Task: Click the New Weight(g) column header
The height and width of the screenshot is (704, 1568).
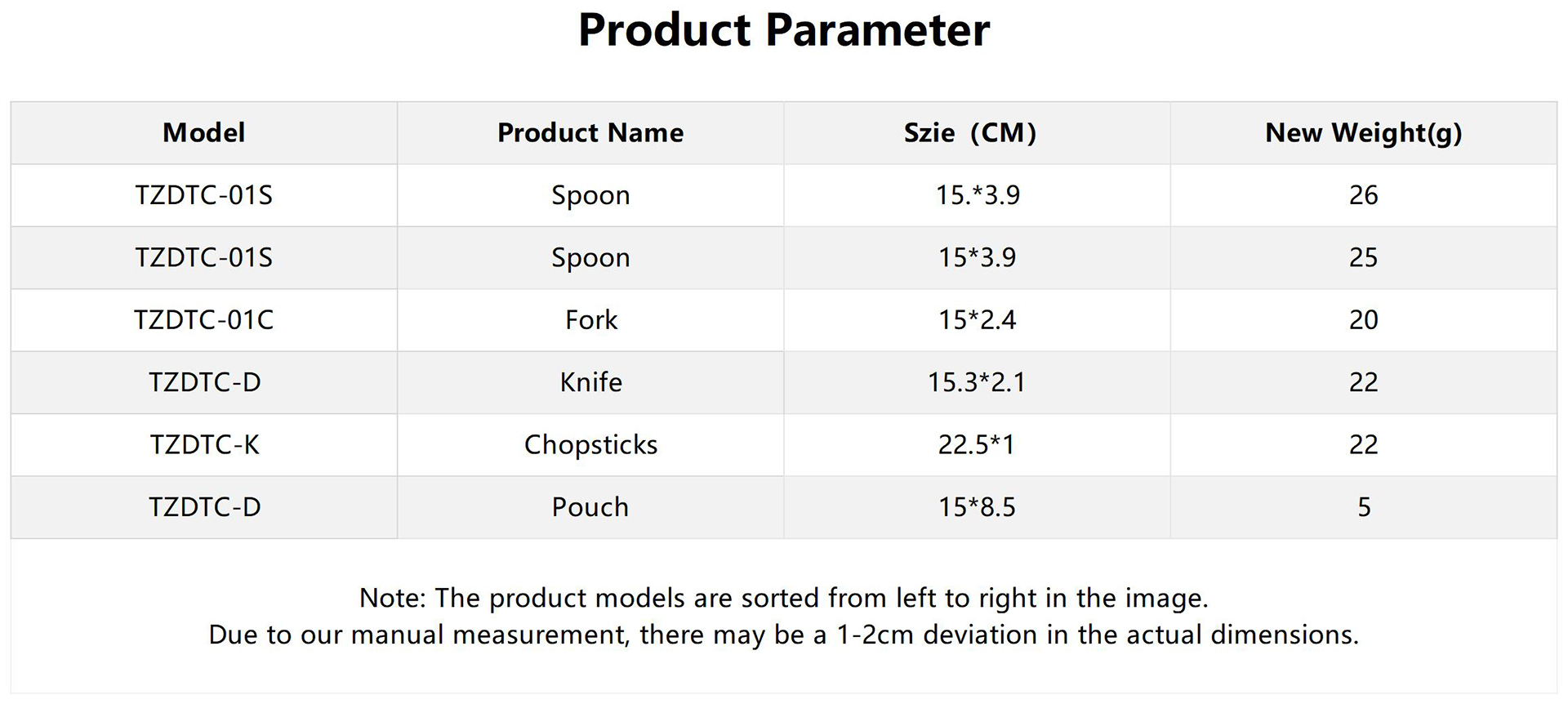Action: [x=1363, y=133]
